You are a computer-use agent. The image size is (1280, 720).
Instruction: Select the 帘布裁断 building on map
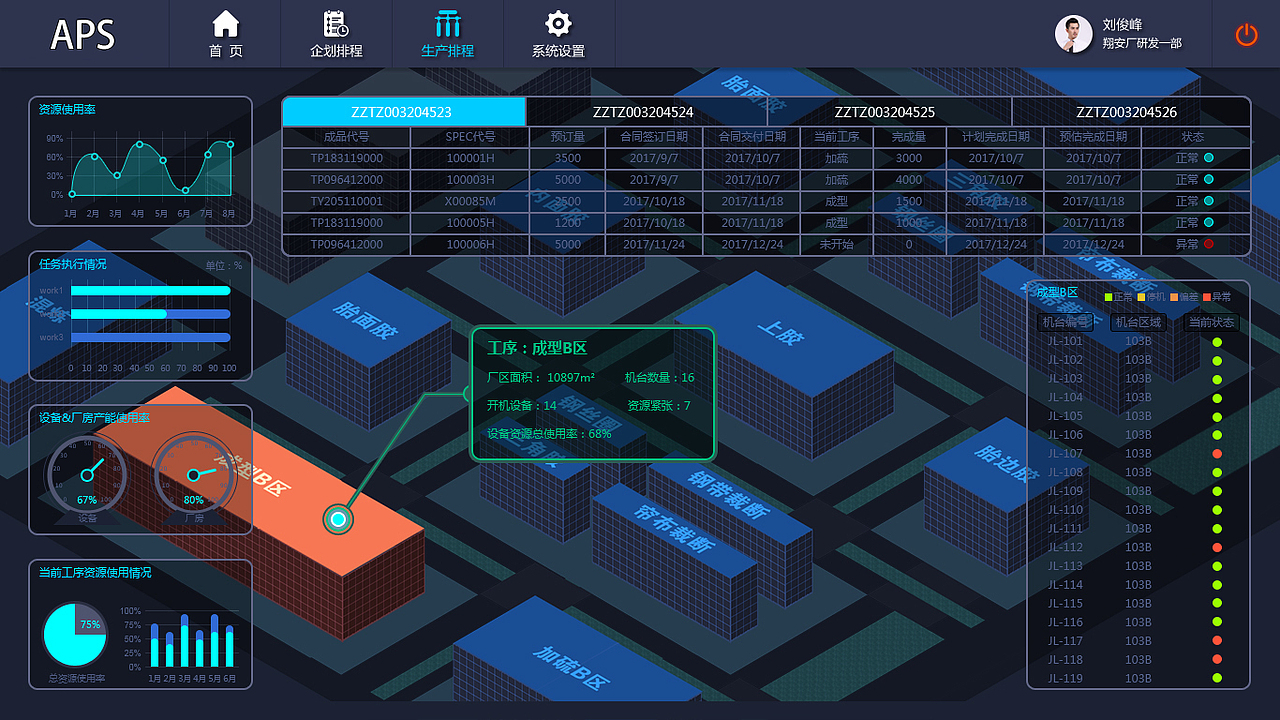click(673, 560)
